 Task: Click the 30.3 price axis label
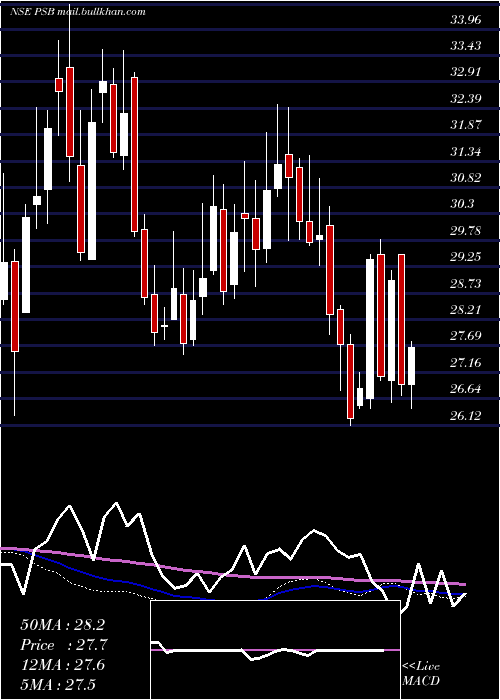(x=462, y=204)
